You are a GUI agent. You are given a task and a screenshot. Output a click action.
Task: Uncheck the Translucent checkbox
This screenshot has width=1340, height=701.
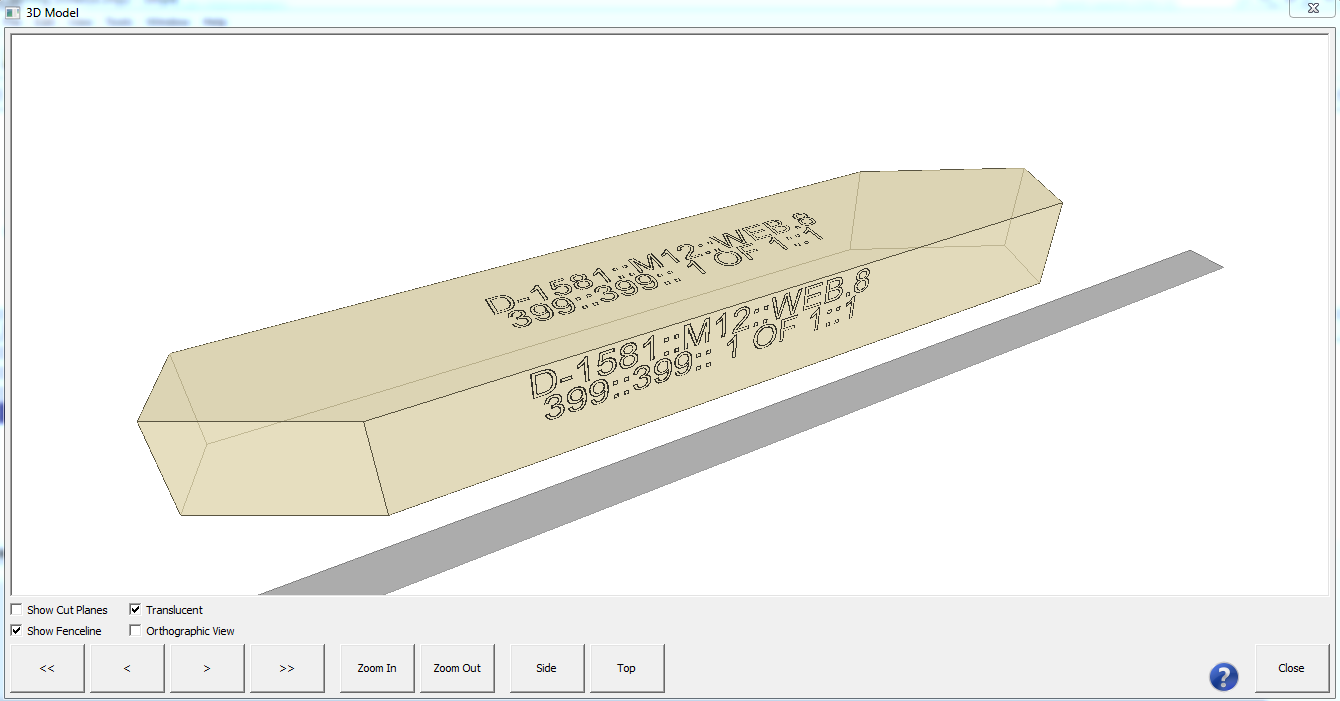pyautogui.click(x=135, y=609)
